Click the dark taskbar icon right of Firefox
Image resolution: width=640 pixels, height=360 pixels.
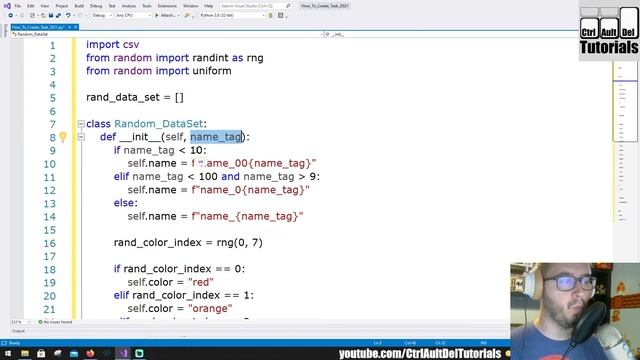pos(107,353)
